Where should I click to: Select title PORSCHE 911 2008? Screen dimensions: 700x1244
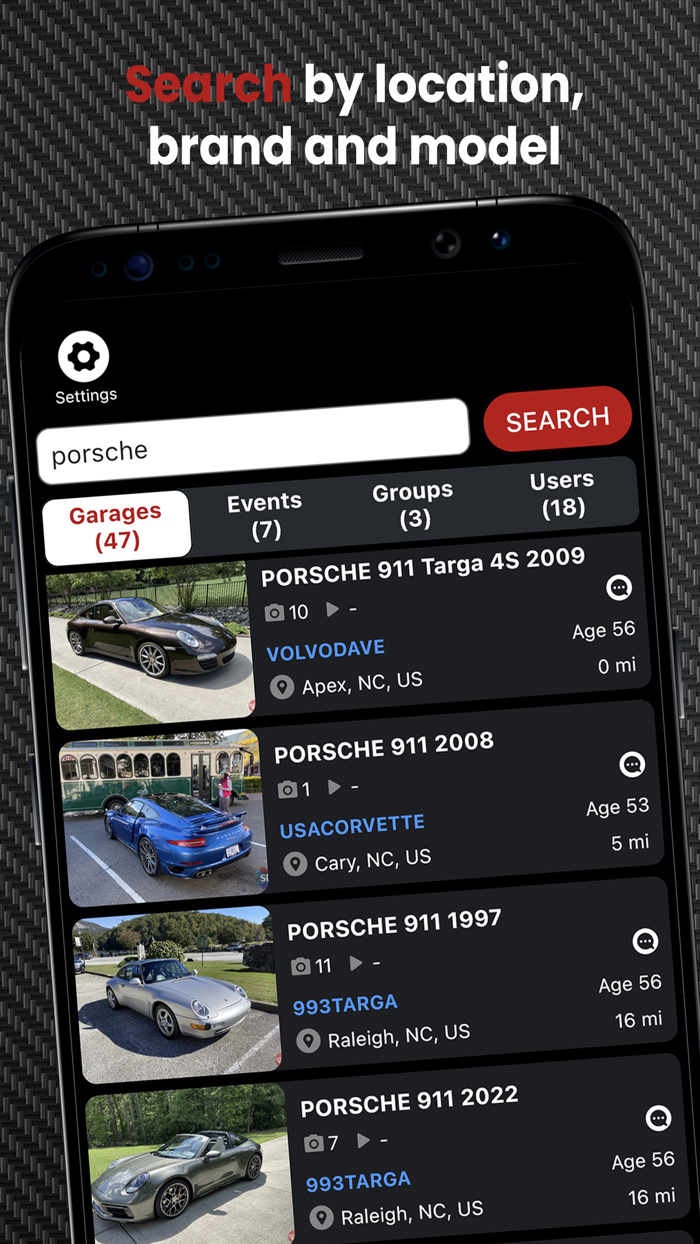tap(384, 747)
